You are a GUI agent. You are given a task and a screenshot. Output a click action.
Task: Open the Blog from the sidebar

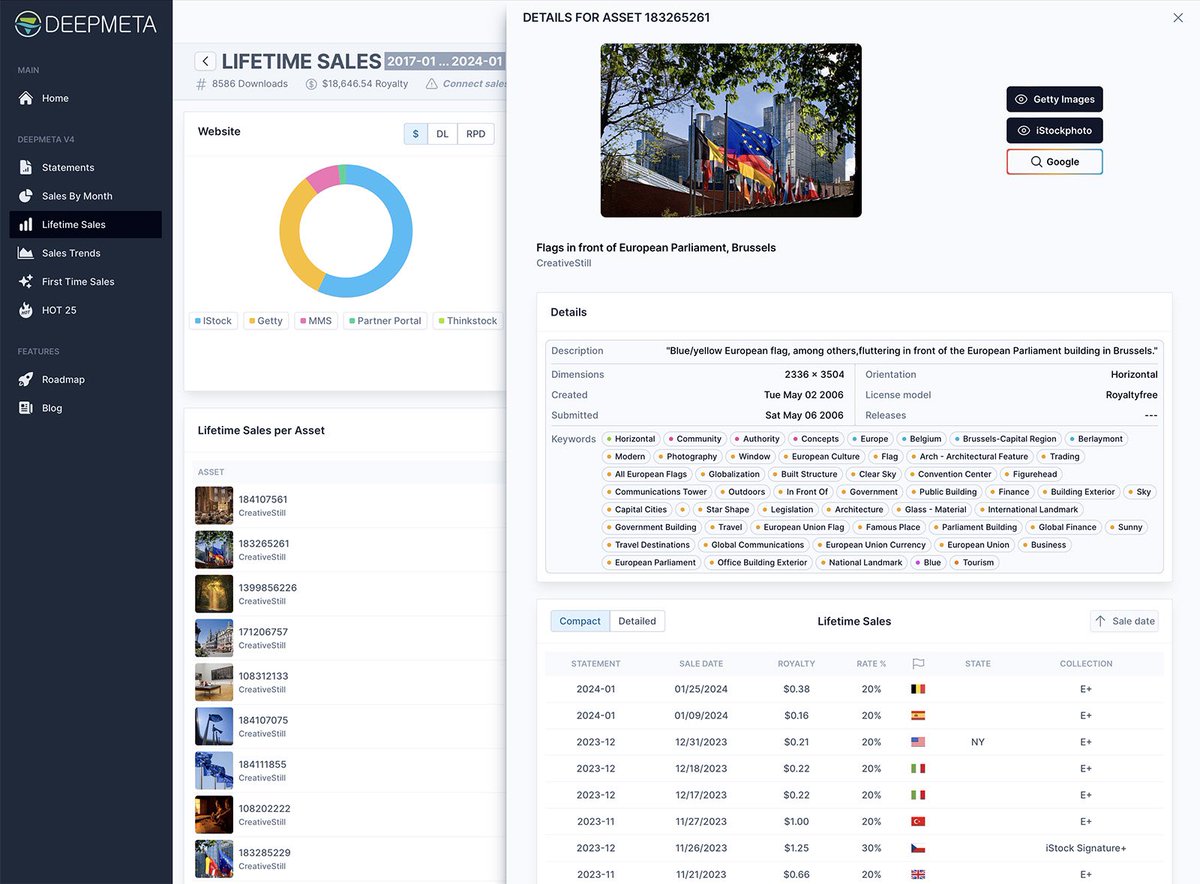[25, 407]
